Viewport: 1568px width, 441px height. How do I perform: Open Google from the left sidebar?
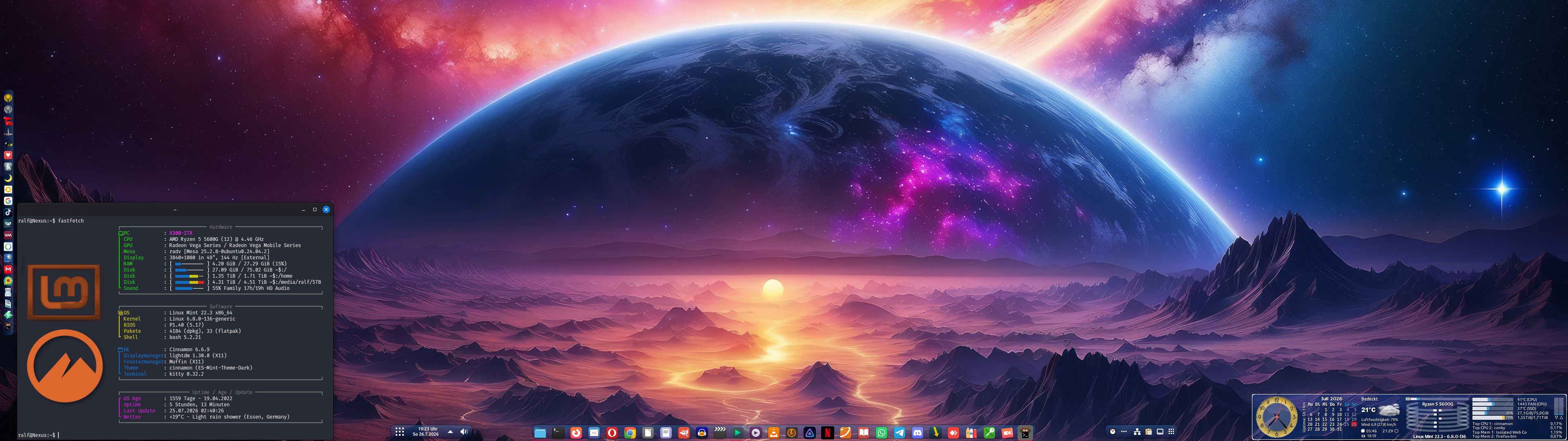click(x=8, y=200)
